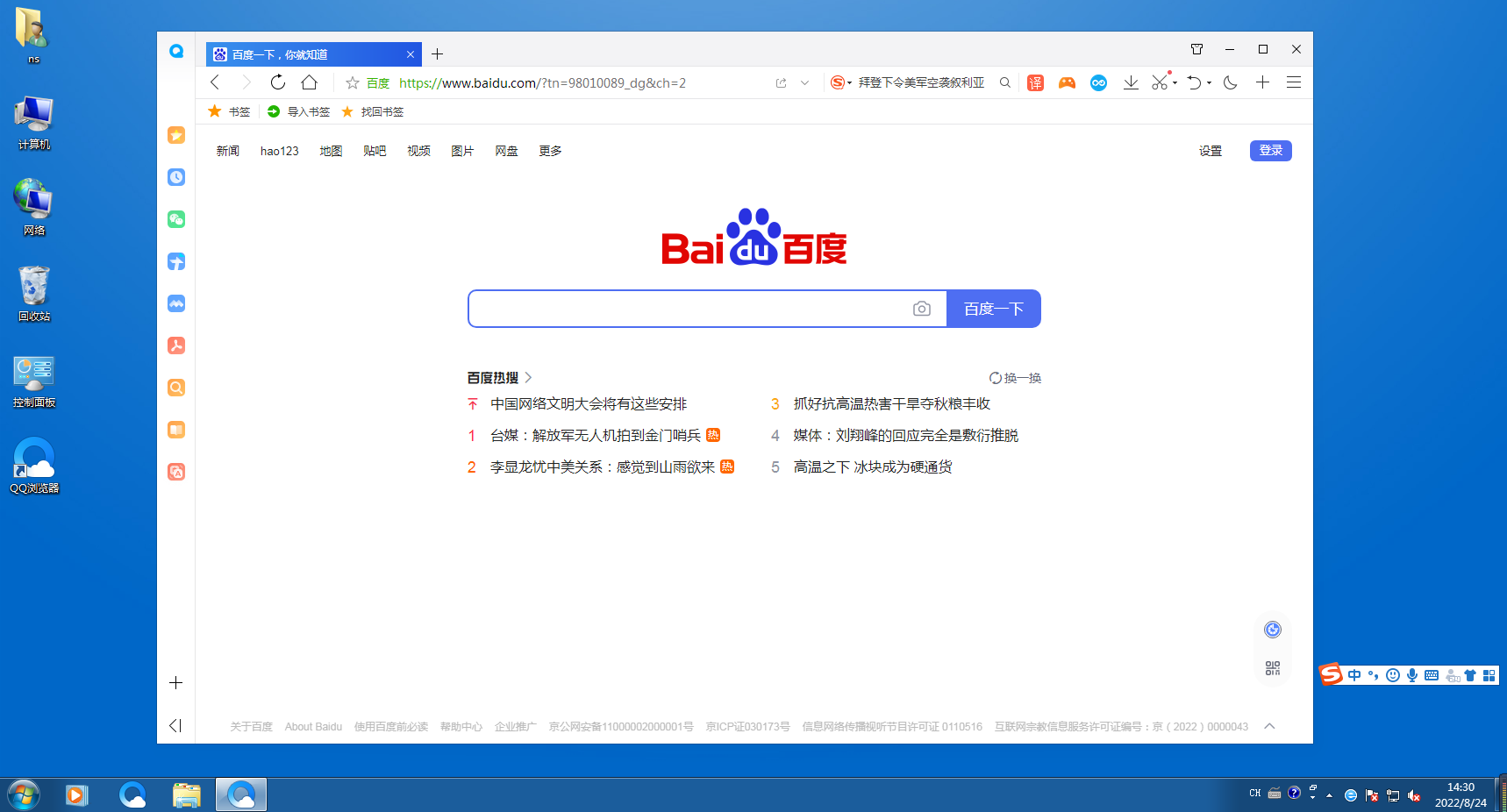Image resolution: width=1507 pixels, height=812 pixels.
Task: Open About Baidu footer link
Action: 313,727
